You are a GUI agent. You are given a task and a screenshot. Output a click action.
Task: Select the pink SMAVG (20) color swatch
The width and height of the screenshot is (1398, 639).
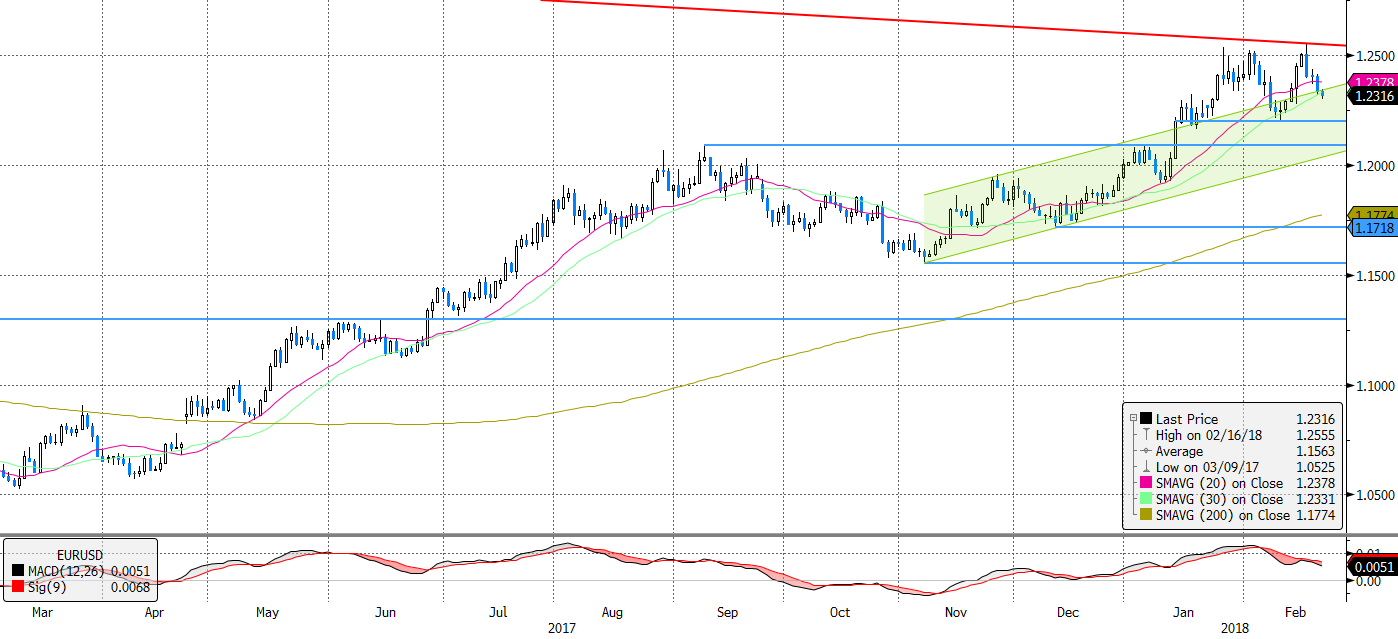click(1145, 483)
